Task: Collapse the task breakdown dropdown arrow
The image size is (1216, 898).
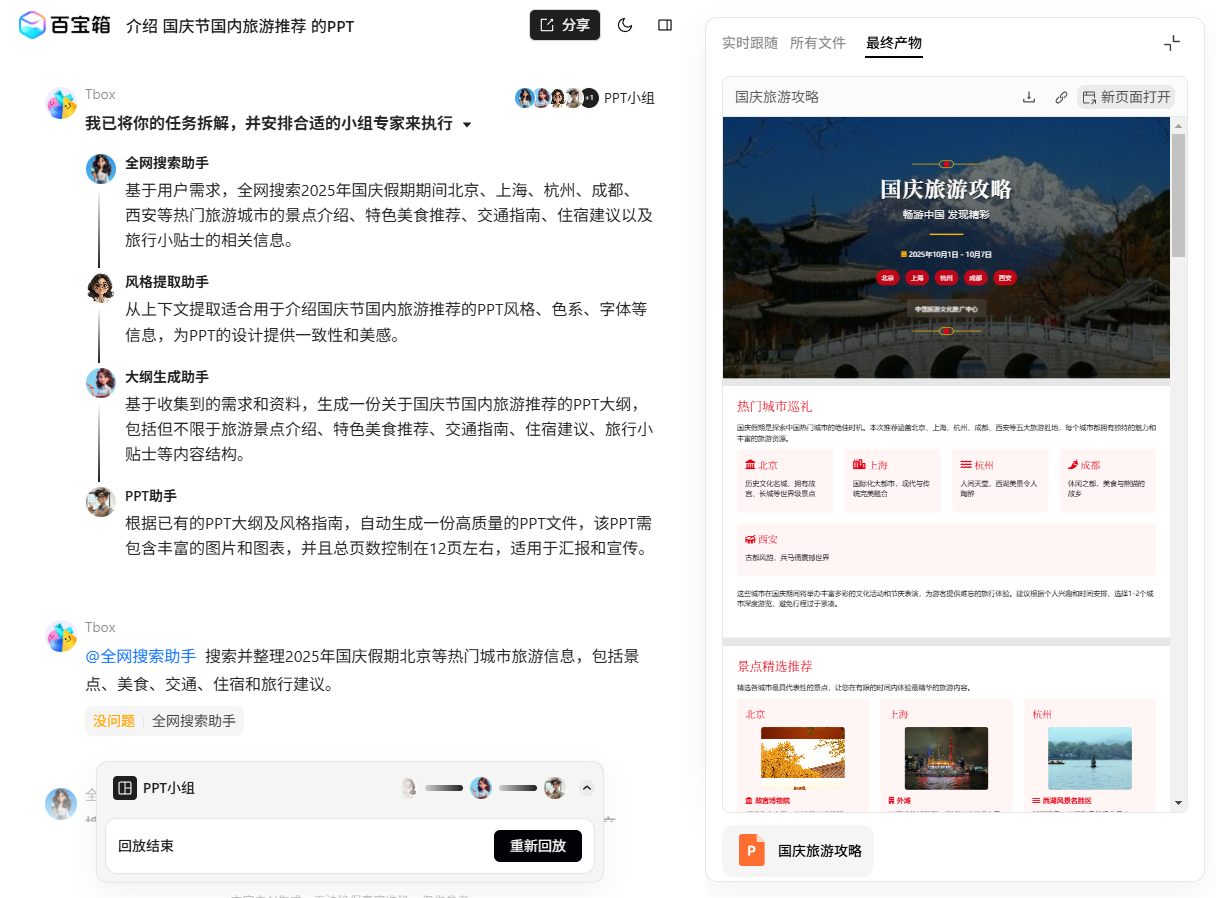Action: [x=466, y=125]
